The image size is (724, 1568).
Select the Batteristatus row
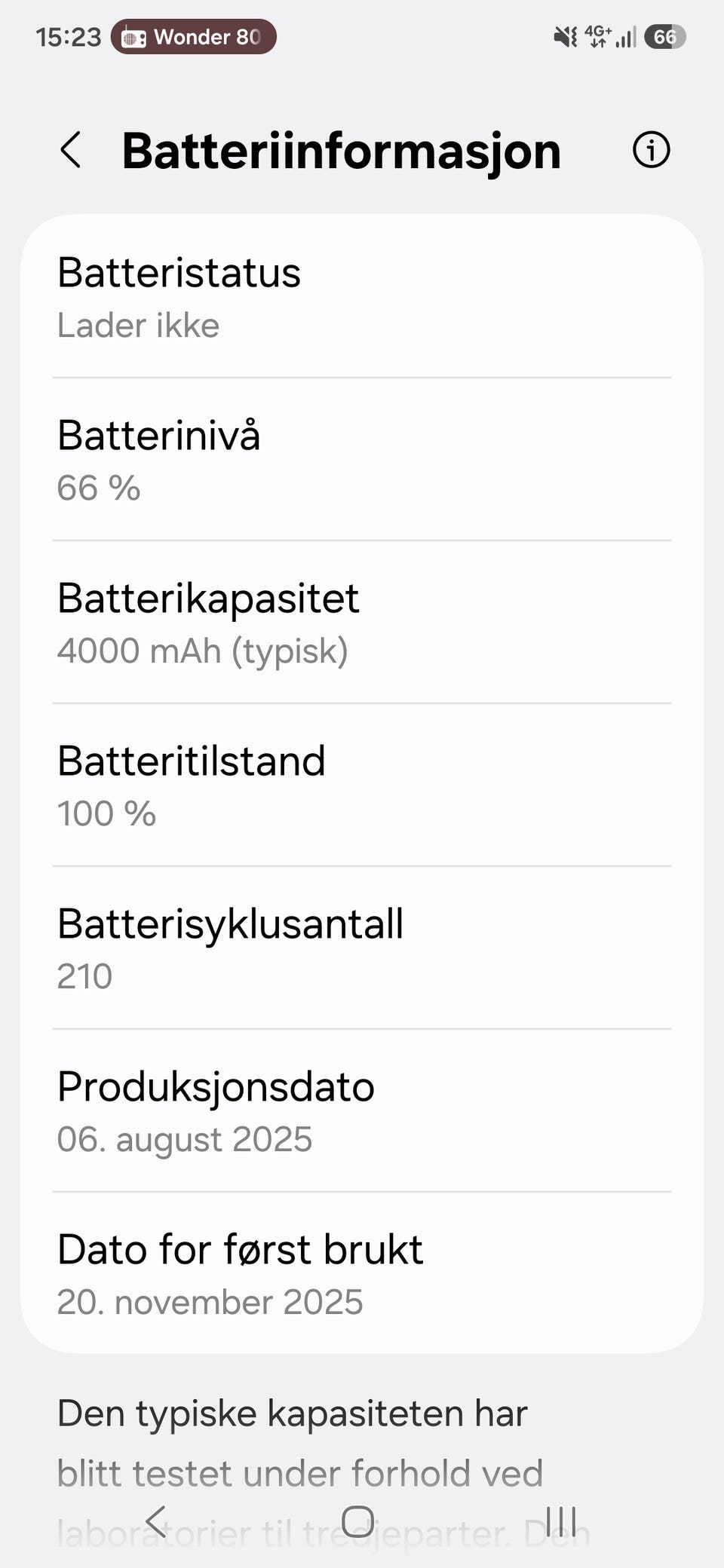tap(362, 297)
